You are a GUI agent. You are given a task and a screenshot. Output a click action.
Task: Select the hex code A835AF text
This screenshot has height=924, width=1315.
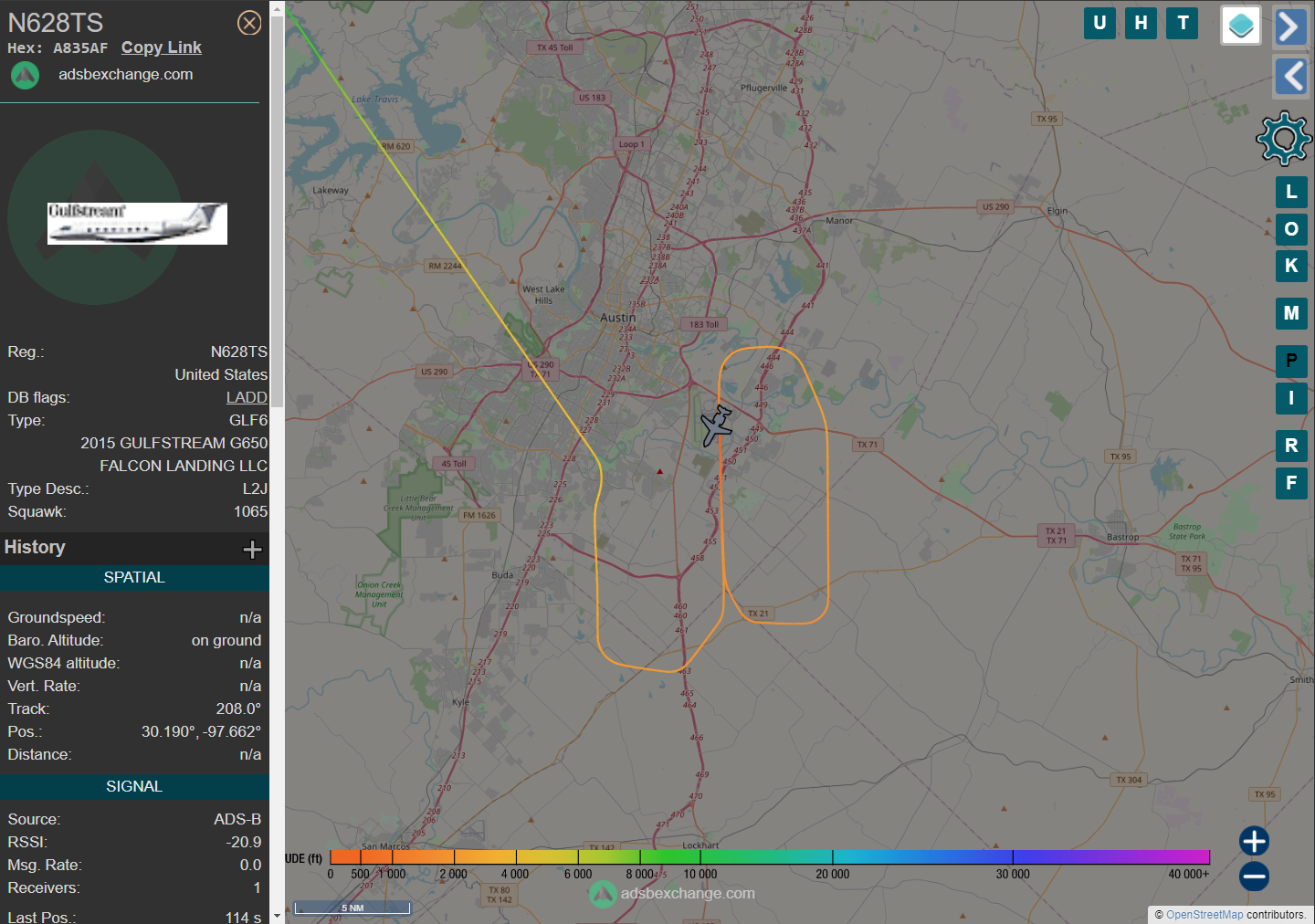coord(80,48)
